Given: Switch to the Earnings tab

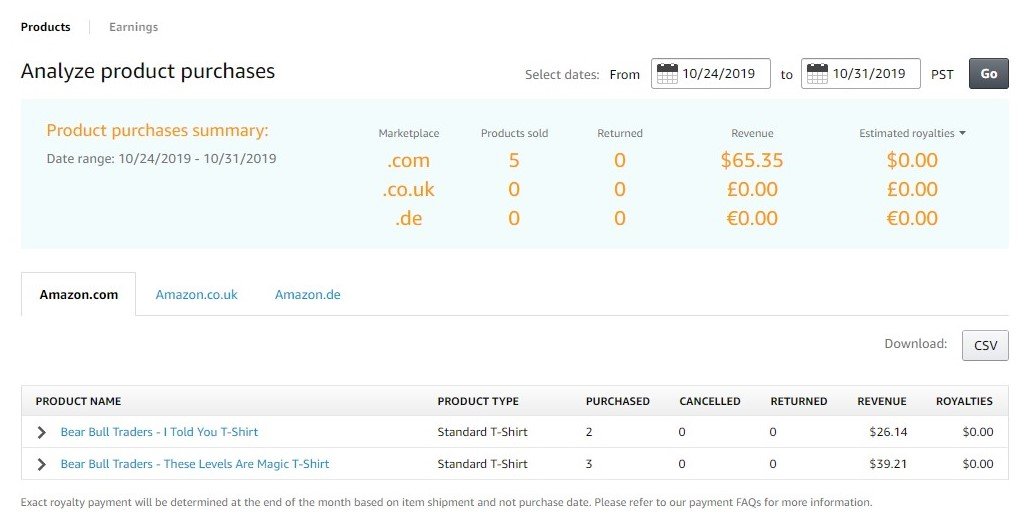Looking at the screenshot, I should click(x=133, y=27).
